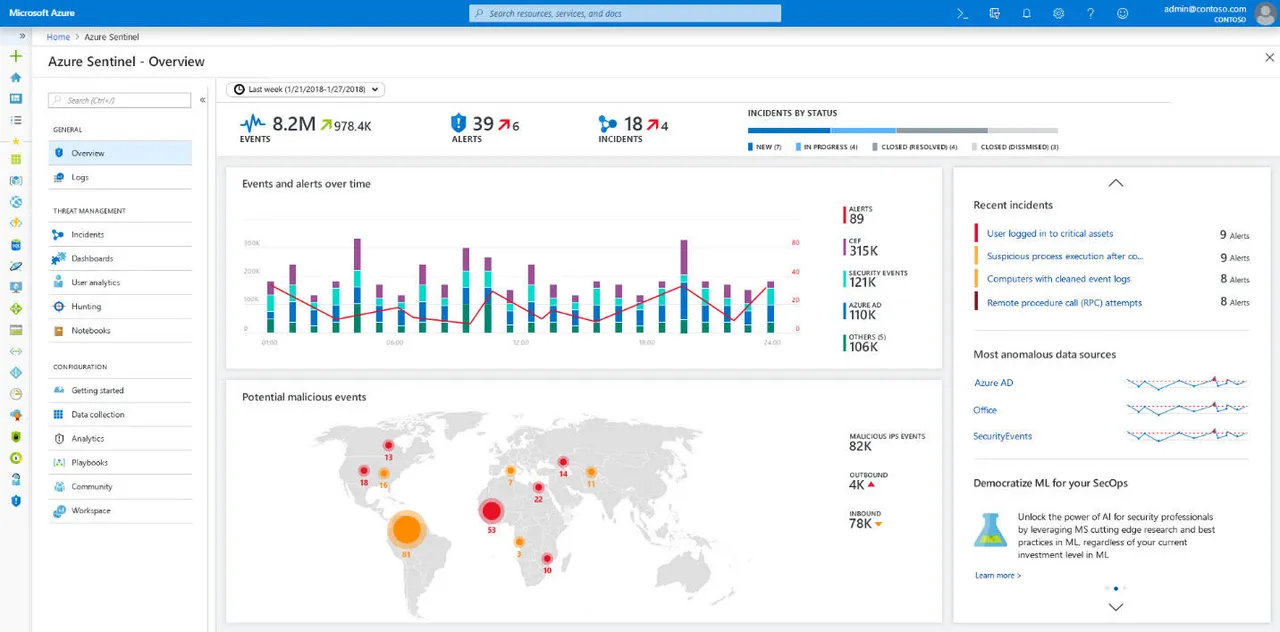This screenshot has height=632, width=1280.
Task: Open Hunting from the Threat Management sidebar
Action: pyautogui.click(x=85, y=306)
